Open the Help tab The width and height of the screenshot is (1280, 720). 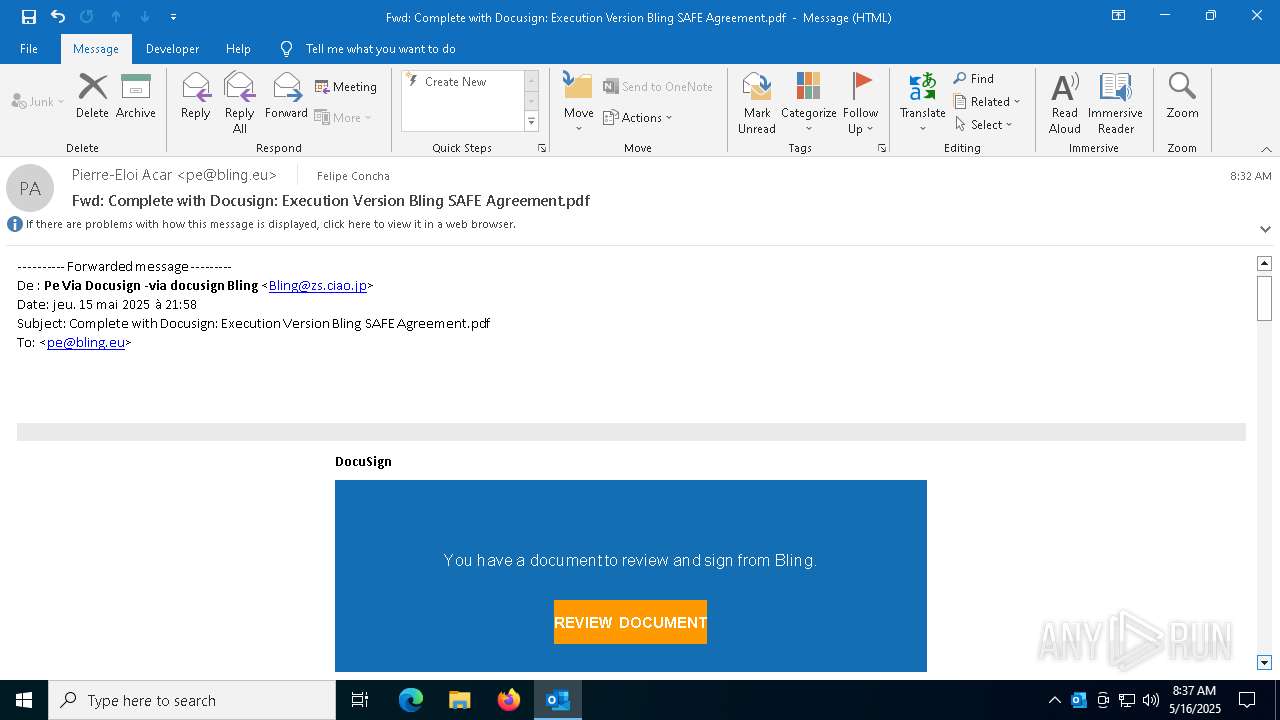point(238,49)
